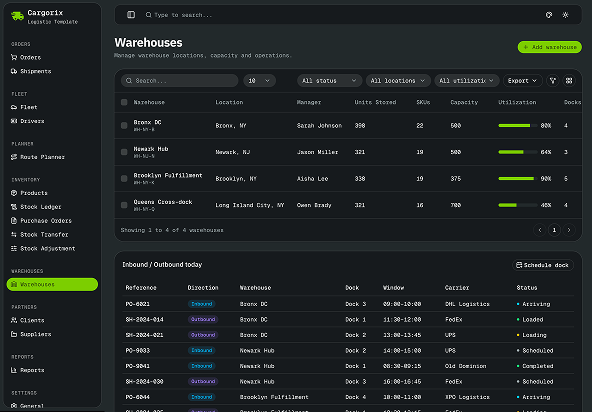Click the Fleet truck icon
Screen dimensions: 592x412
14,107
